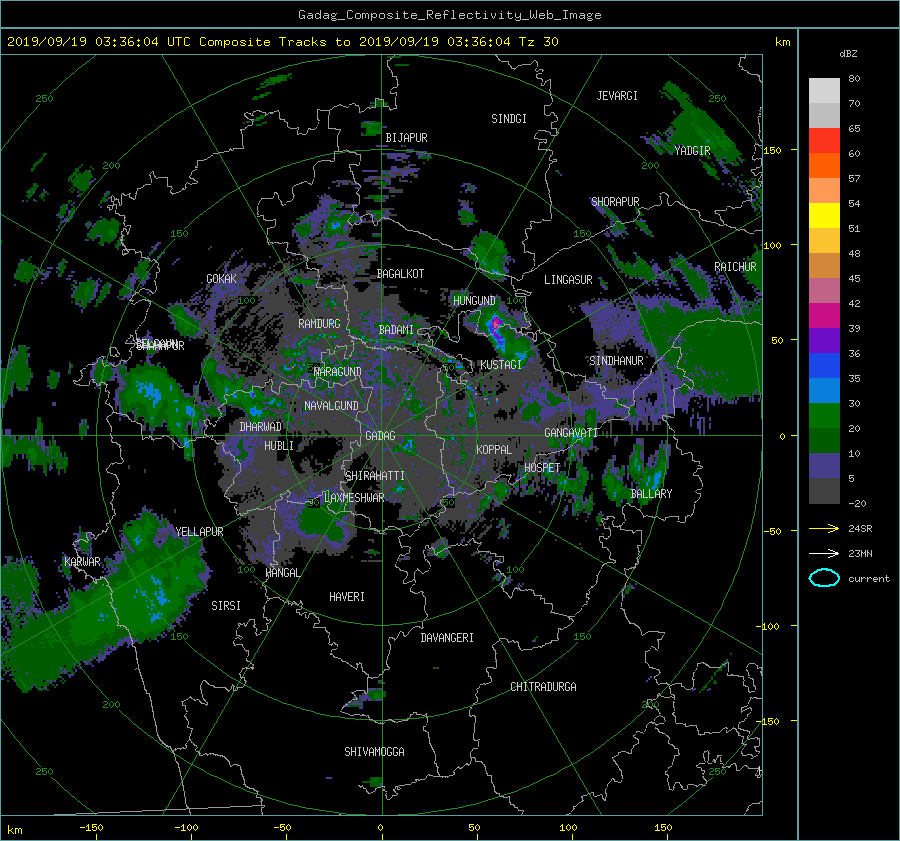Click the YELLAPUR city label

click(x=199, y=532)
